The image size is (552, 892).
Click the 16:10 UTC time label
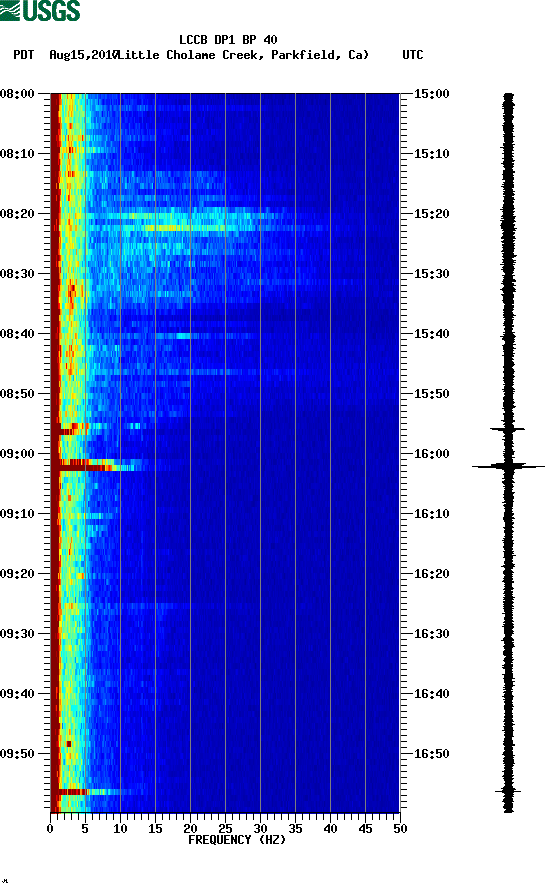click(x=431, y=514)
